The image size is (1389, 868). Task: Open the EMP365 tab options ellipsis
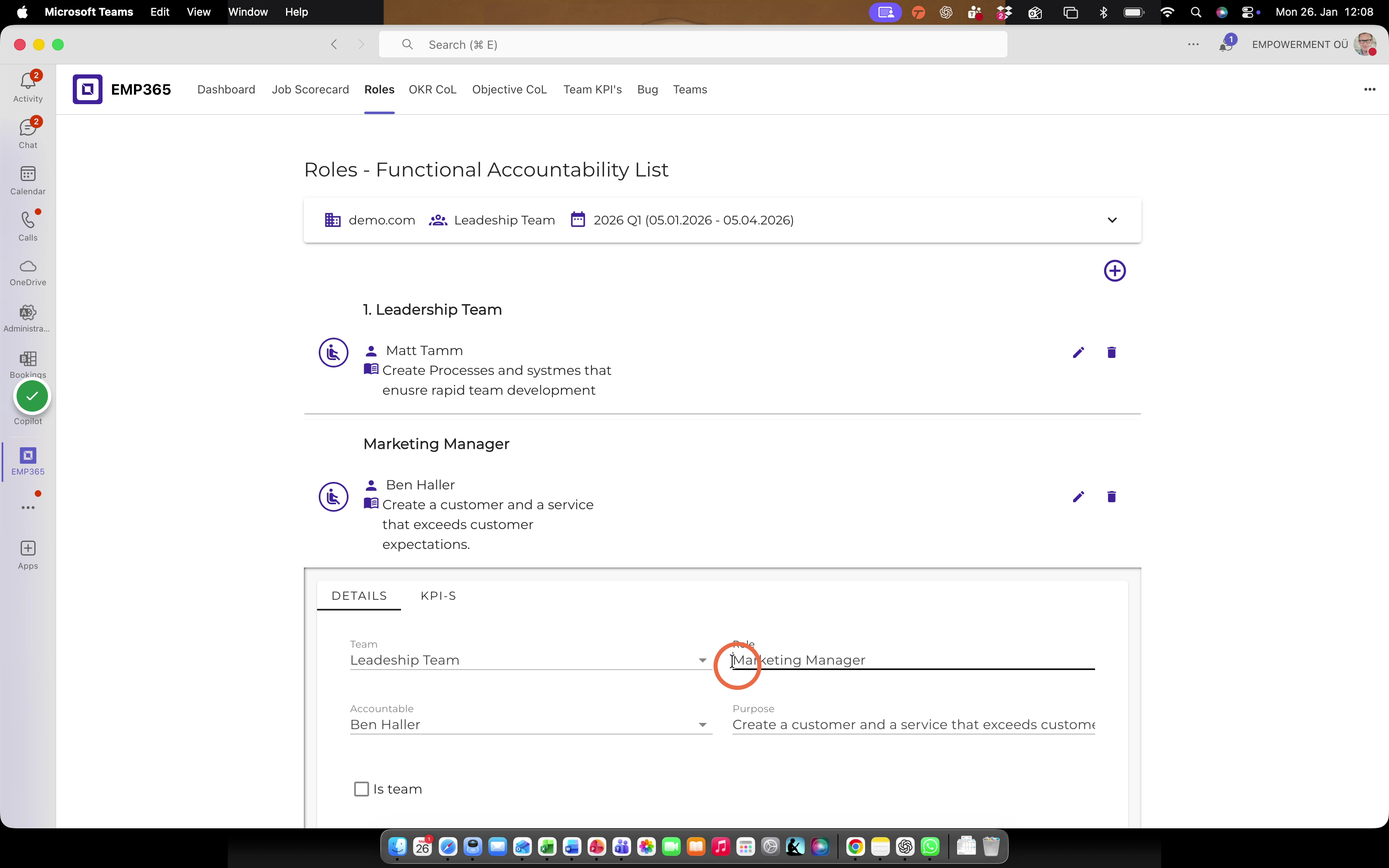tap(1370, 90)
